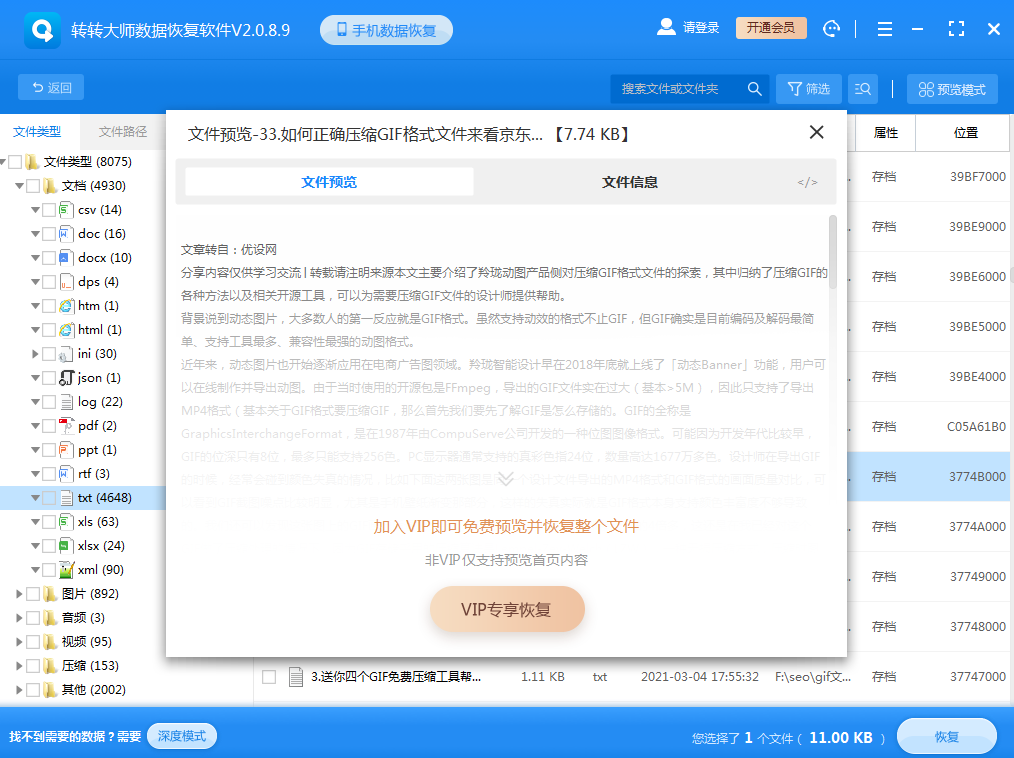Select the rtf (3) tree item
The image size is (1014, 758).
click(x=94, y=473)
